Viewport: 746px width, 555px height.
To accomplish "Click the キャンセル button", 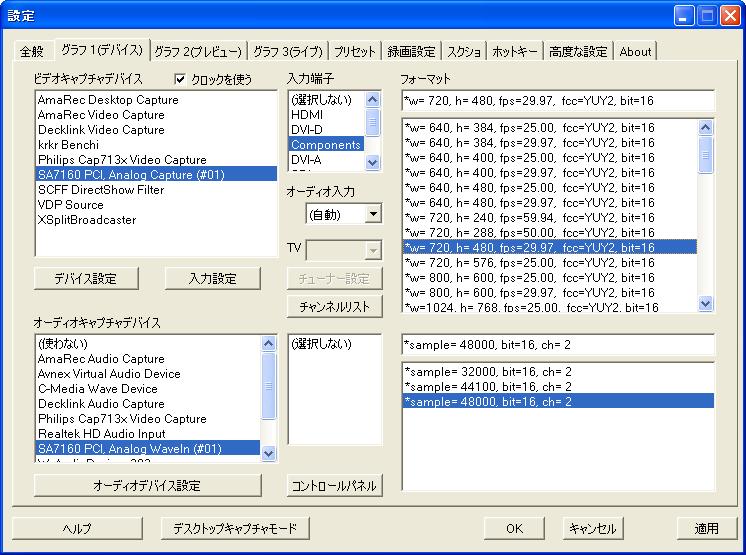I will point(593,528).
